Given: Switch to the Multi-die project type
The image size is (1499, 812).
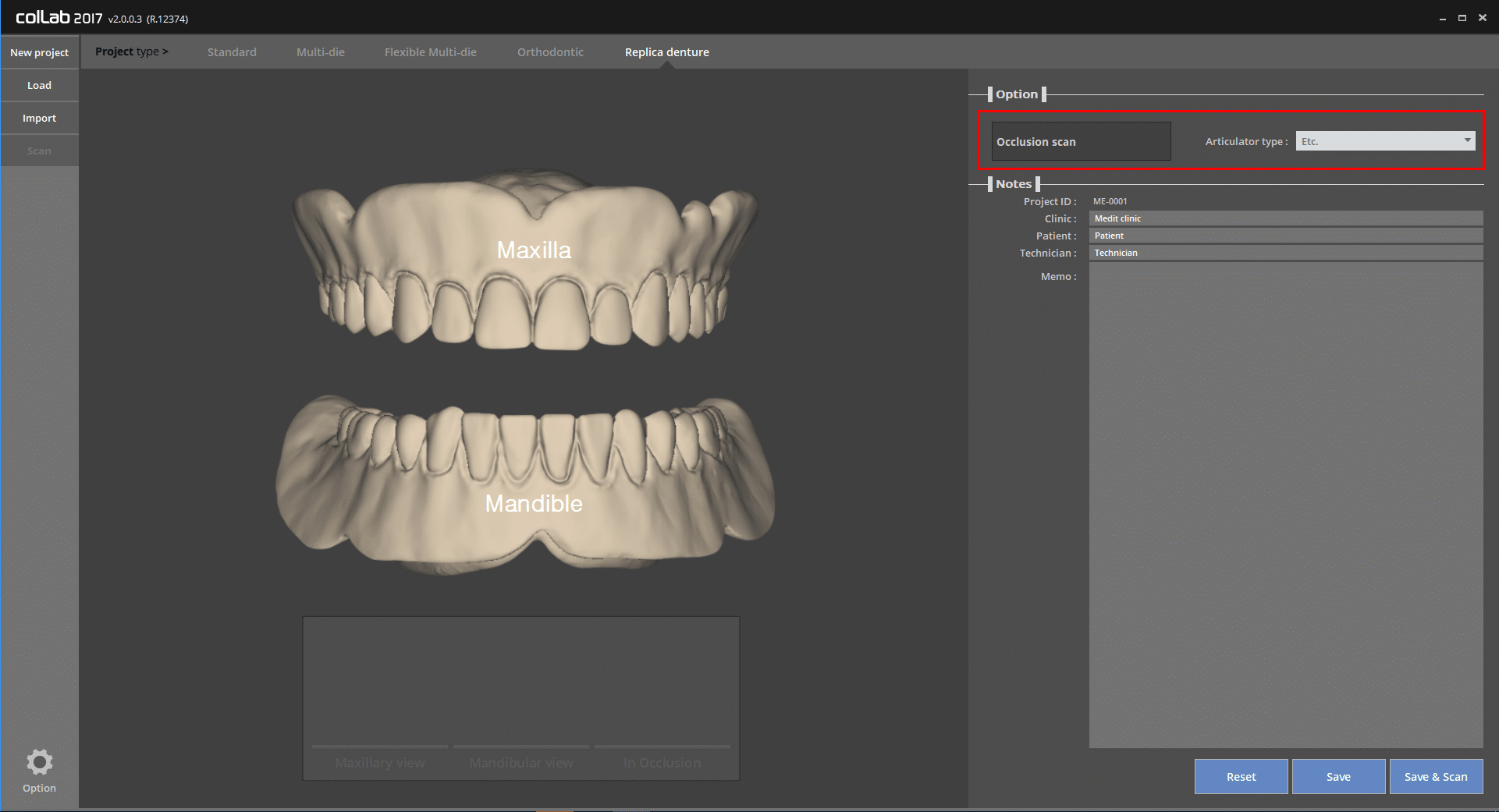Looking at the screenshot, I should click(x=320, y=52).
